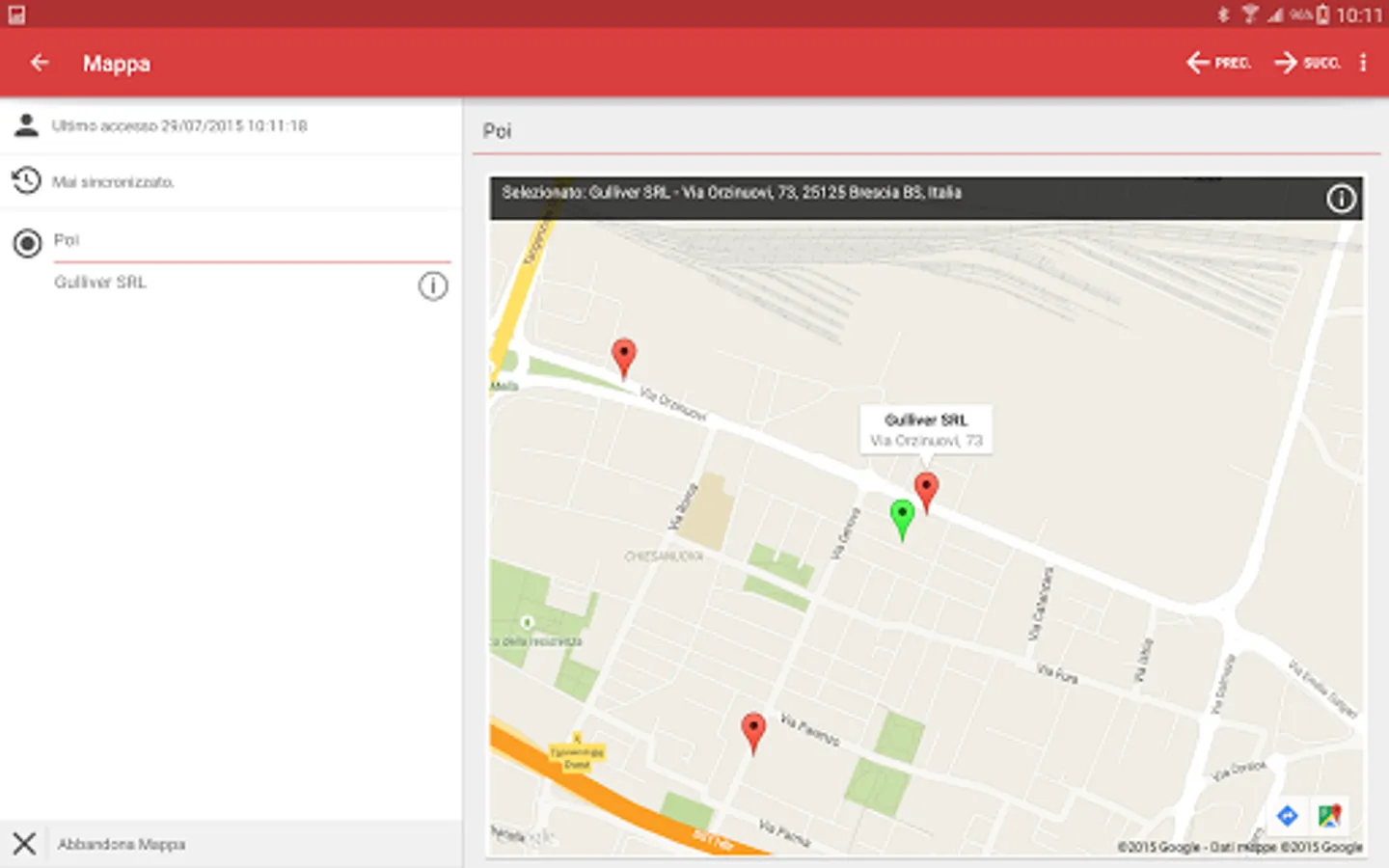The height and width of the screenshot is (868, 1389).
Task: Tap the battery indicator in status bar
Action: coord(1323,14)
